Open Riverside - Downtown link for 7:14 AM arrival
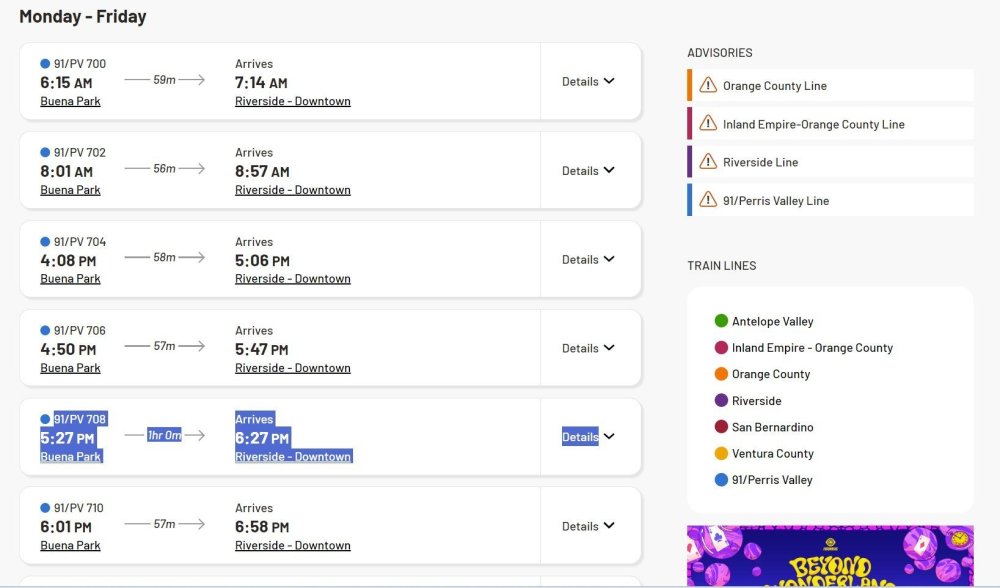 click(x=292, y=101)
